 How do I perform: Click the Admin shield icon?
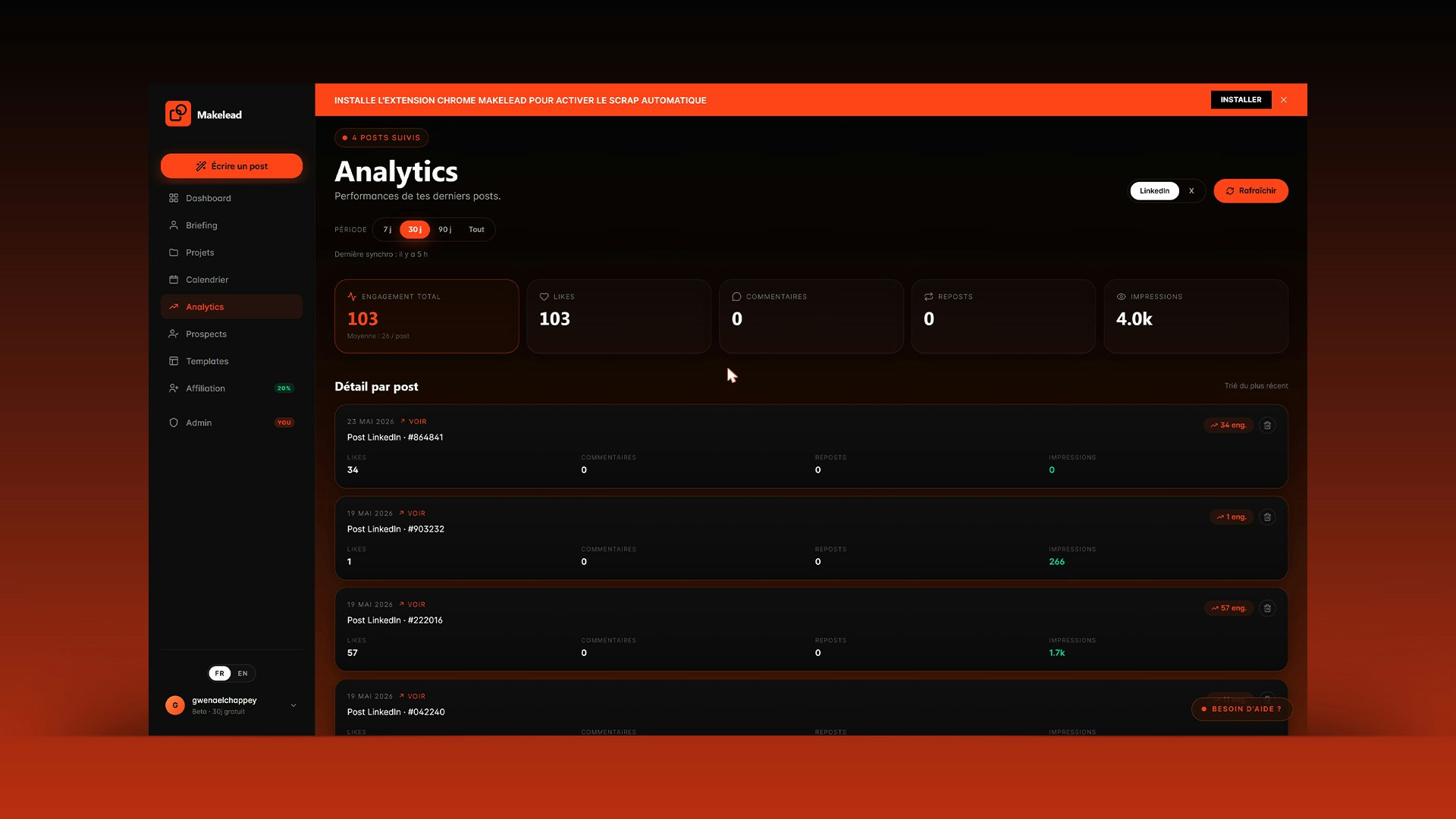[174, 423]
